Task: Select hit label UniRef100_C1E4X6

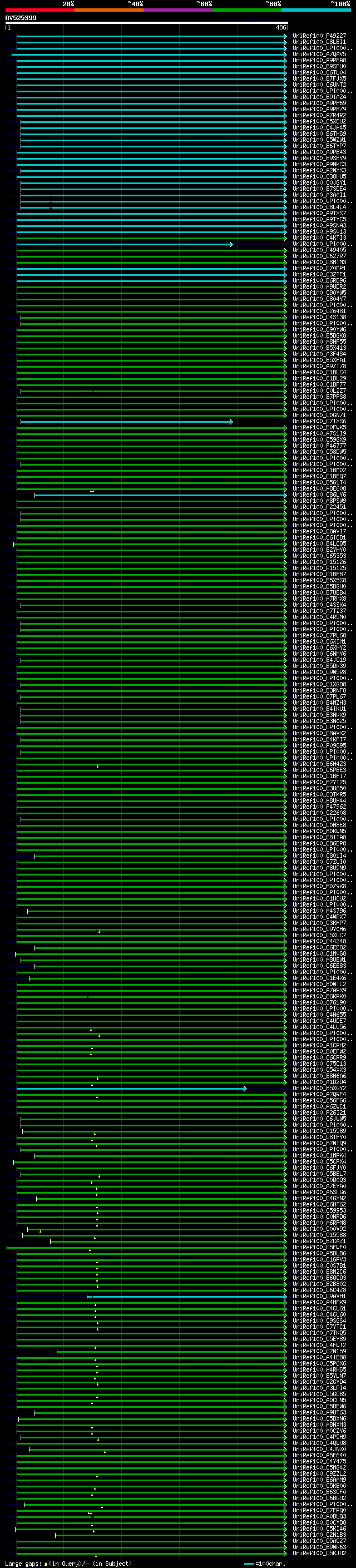Action: click(319, 978)
